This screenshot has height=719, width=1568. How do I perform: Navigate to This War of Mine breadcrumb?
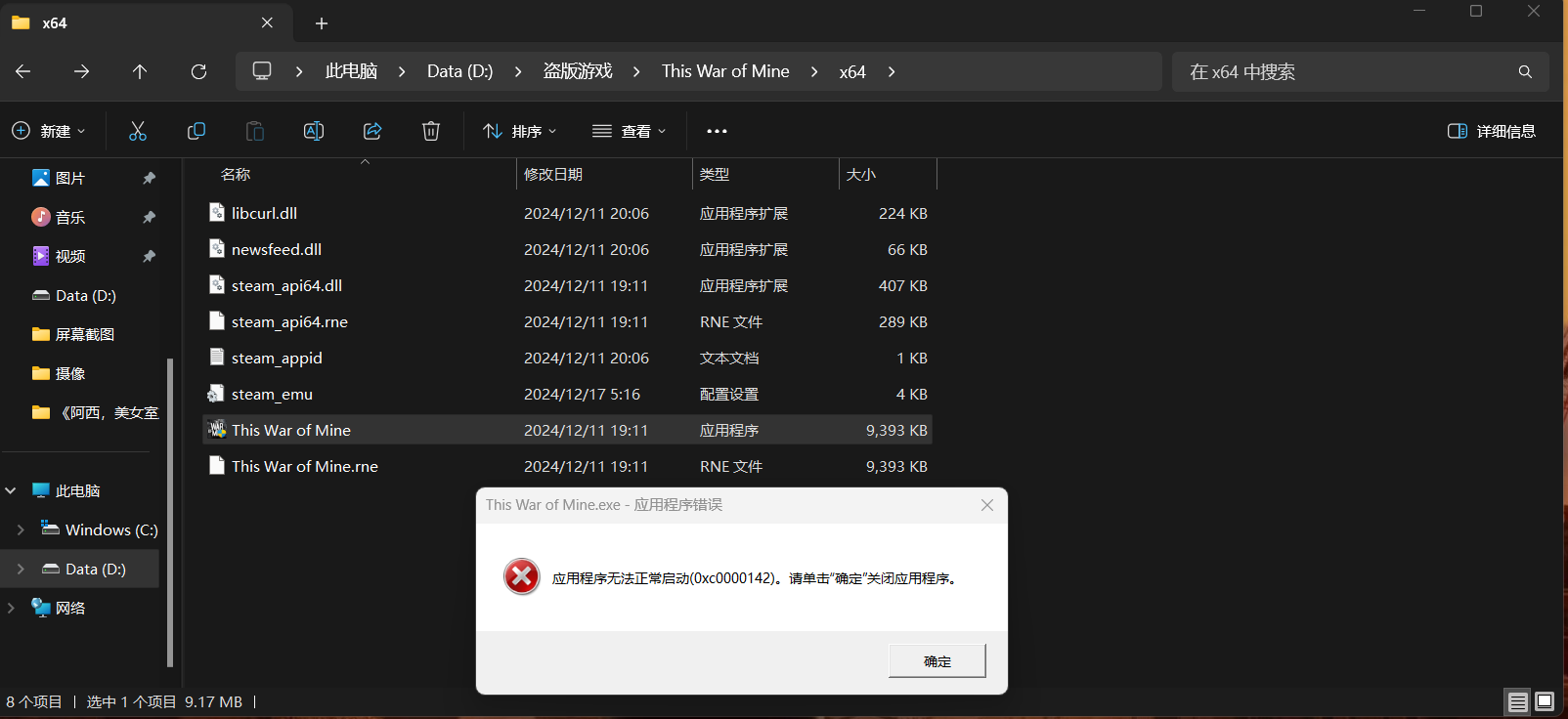point(725,71)
